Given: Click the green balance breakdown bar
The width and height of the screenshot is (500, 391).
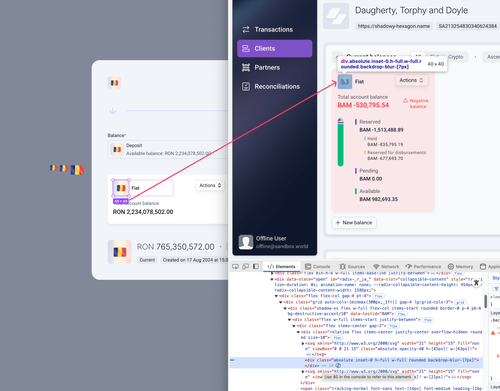Looking at the screenshot, I should coord(340,142).
